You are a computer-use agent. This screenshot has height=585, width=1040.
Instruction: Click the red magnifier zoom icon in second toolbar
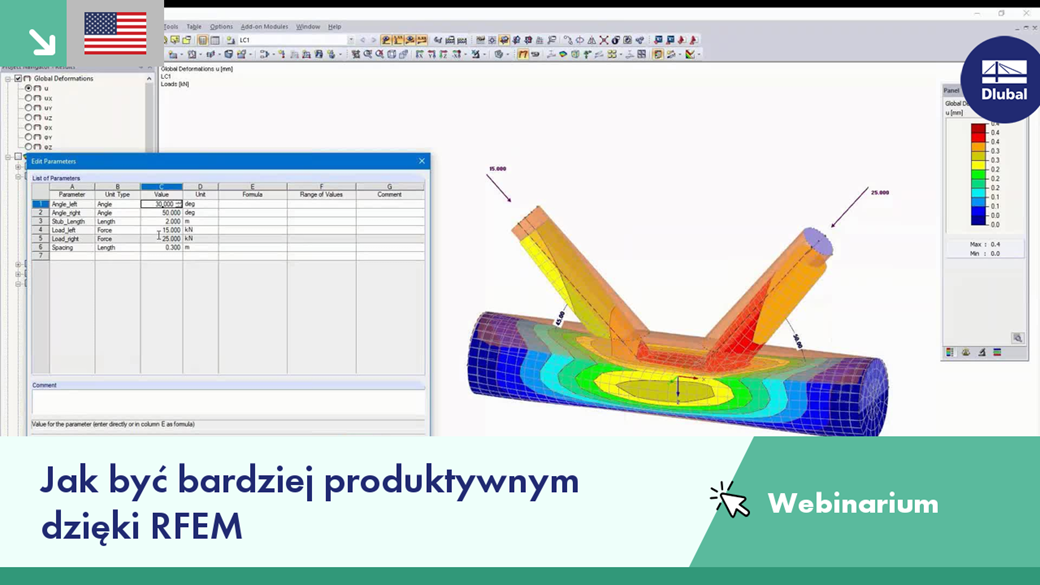point(379,54)
